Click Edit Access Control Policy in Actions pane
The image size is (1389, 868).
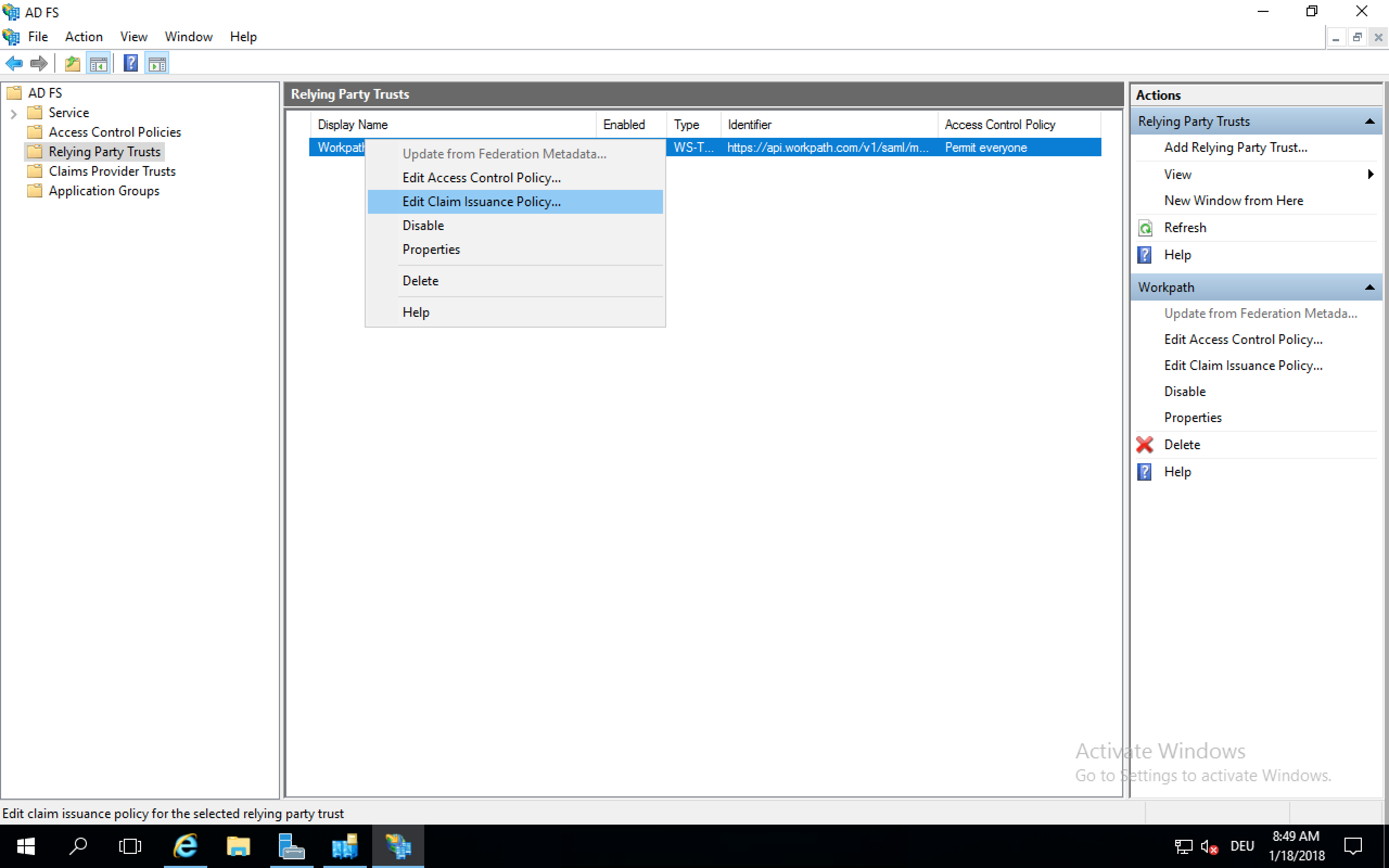tap(1243, 340)
